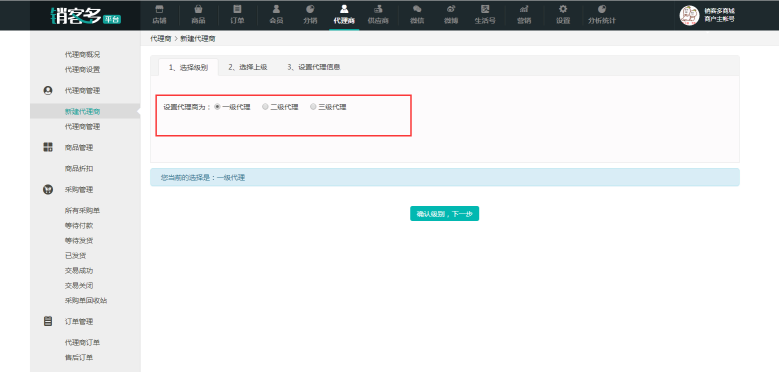The width and height of the screenshot is (779, 372).
Task: Open 代理商订单 in sidebar
Action: pyautogui.click(x=82, y=342)
